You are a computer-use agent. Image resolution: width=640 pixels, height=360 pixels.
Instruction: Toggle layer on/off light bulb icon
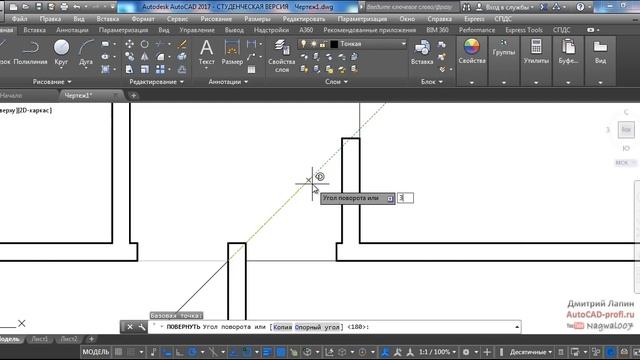[303, 44]
